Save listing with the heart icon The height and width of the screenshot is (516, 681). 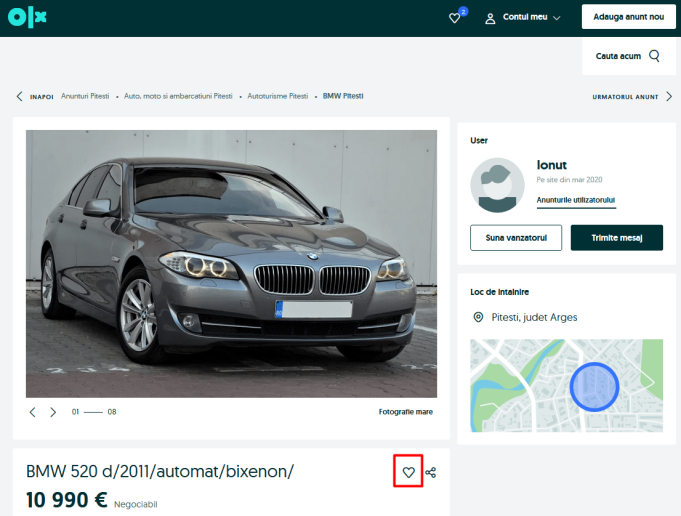(x=408, y=472)
